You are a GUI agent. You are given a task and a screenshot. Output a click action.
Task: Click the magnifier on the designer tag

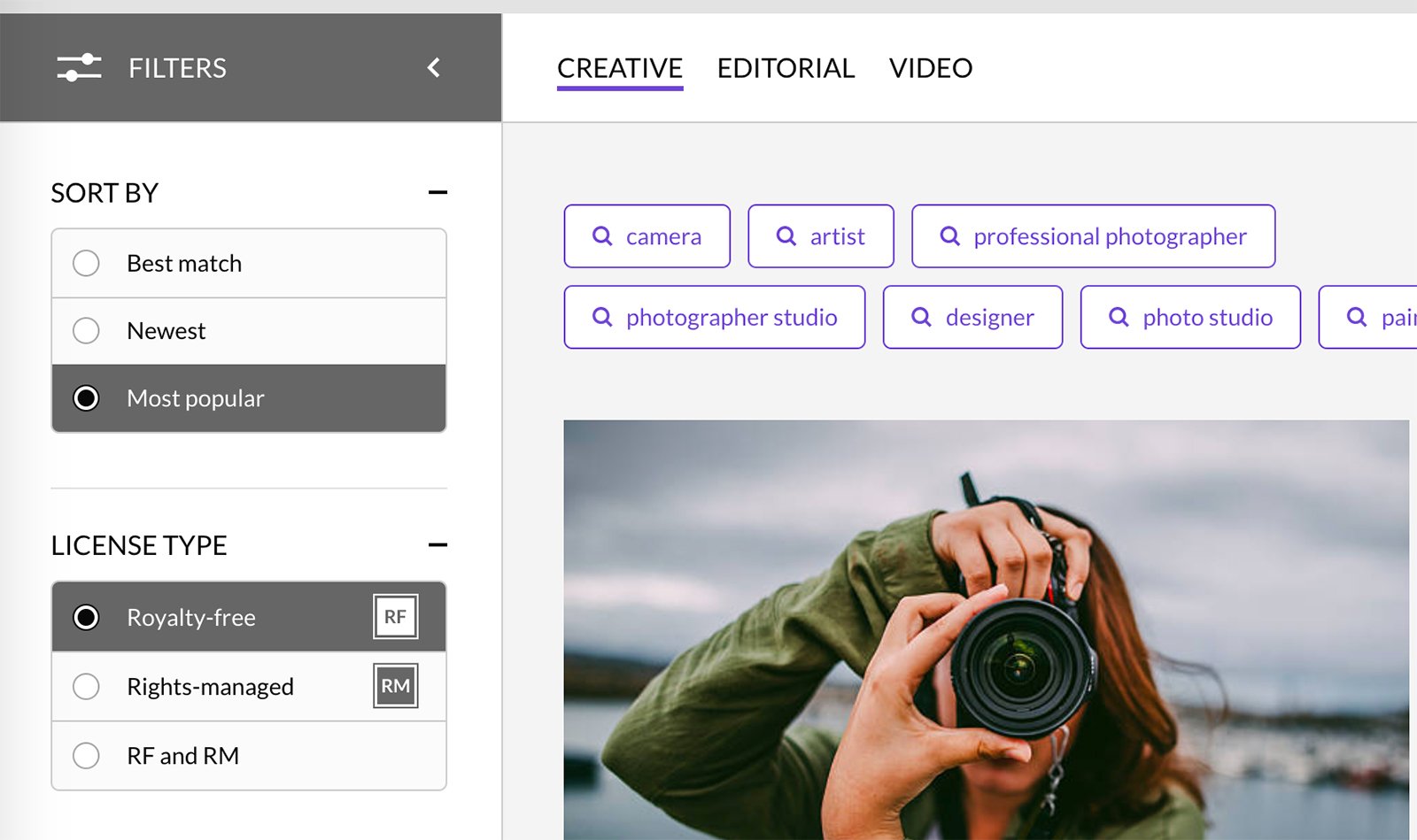(921, 317)
